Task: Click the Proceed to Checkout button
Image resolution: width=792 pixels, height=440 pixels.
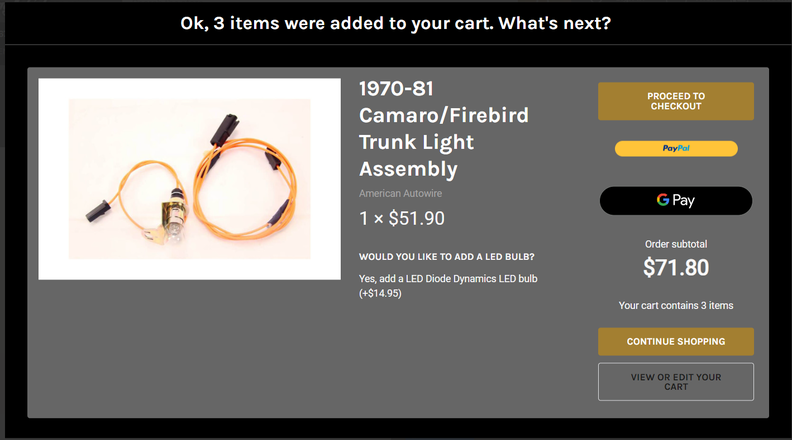Action: point(676,101)
